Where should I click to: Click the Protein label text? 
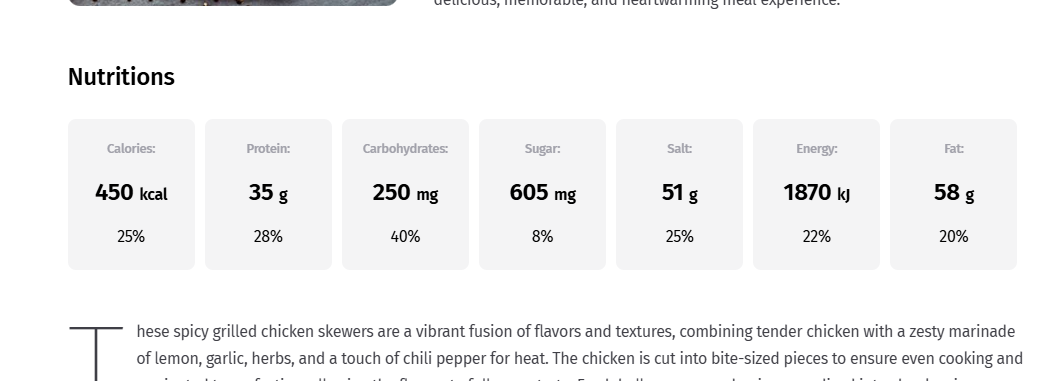pyautogui.click(x=268, y=148)
